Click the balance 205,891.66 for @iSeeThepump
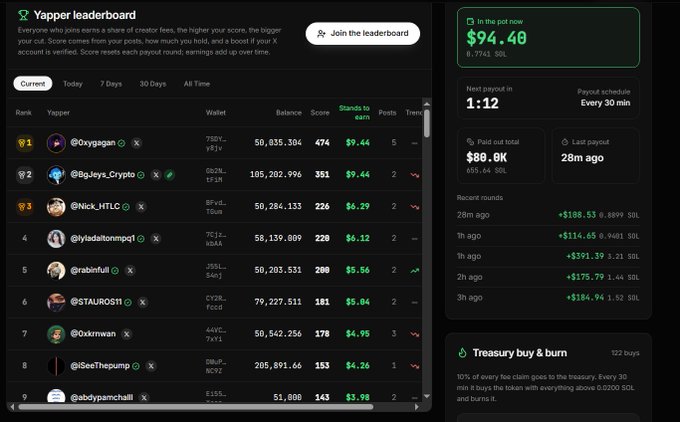Image resolution: width=680 pixels, height=422 pixels. tap(278, 366)
